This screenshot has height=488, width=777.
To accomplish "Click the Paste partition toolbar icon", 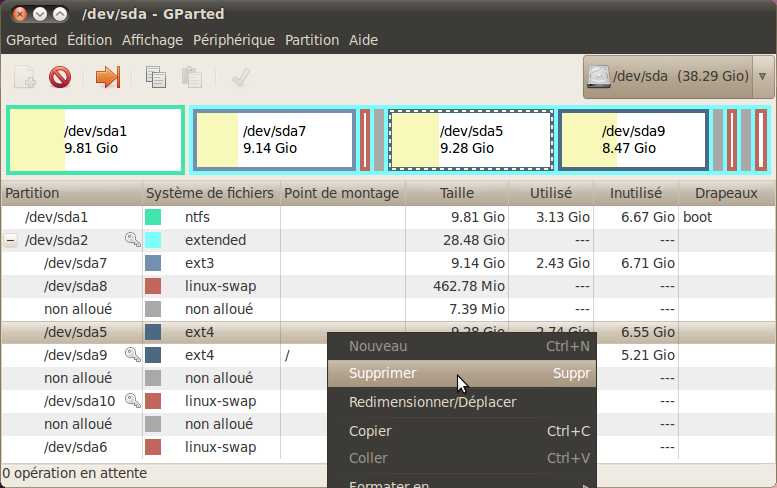I will click(191, 77).
